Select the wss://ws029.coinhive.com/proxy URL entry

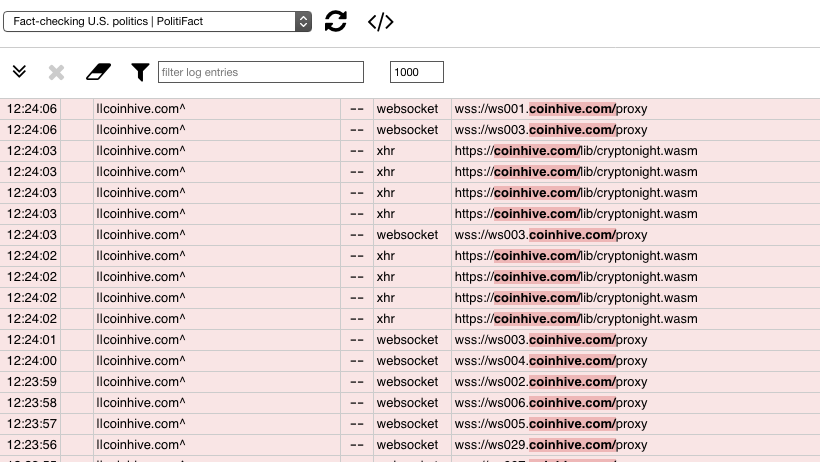tap(551, 444)
